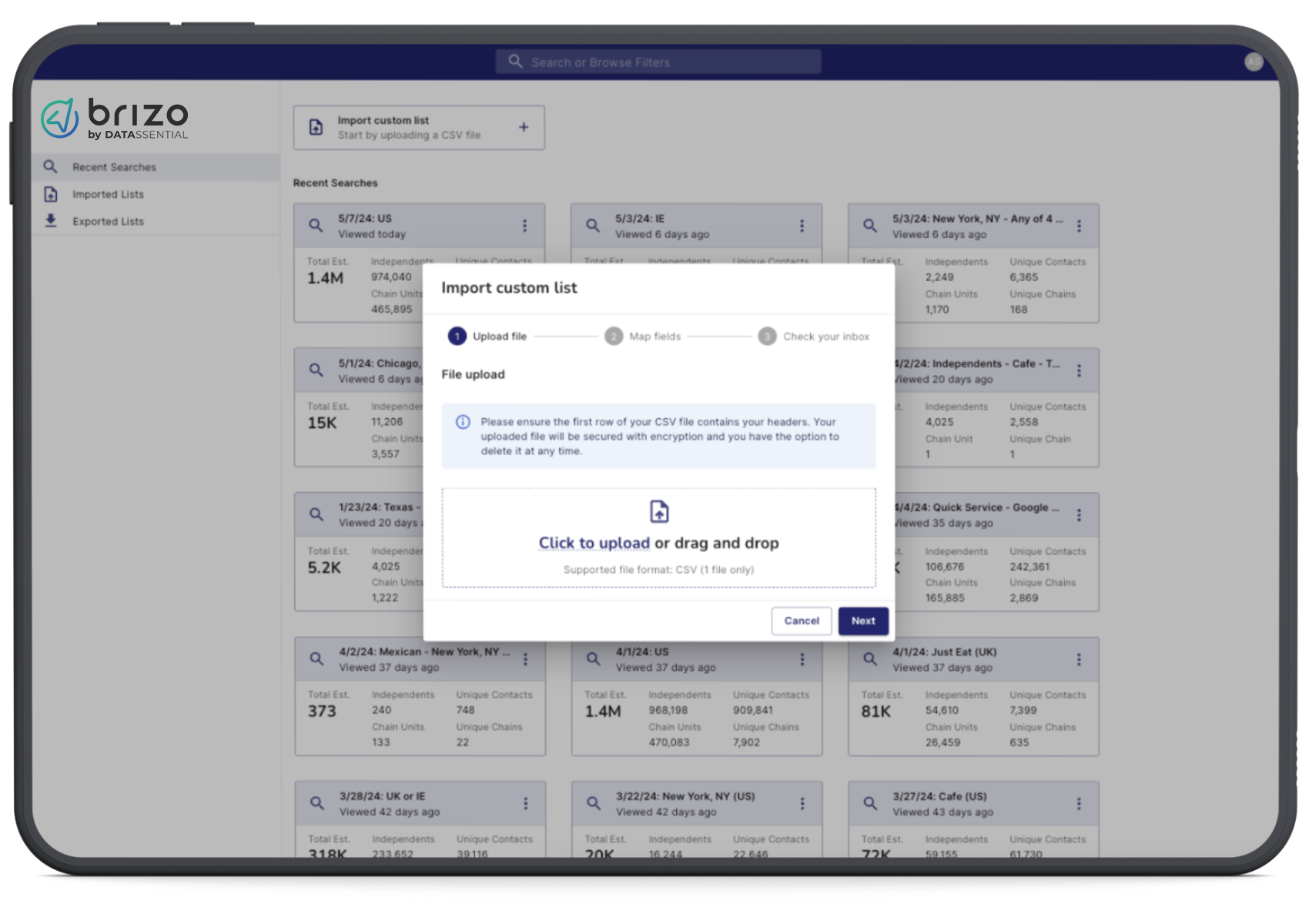Go to Imported Lists in sidebar
Image resolution: width=1309 pixels, height=924 pixels.
[x=108, y=194]
